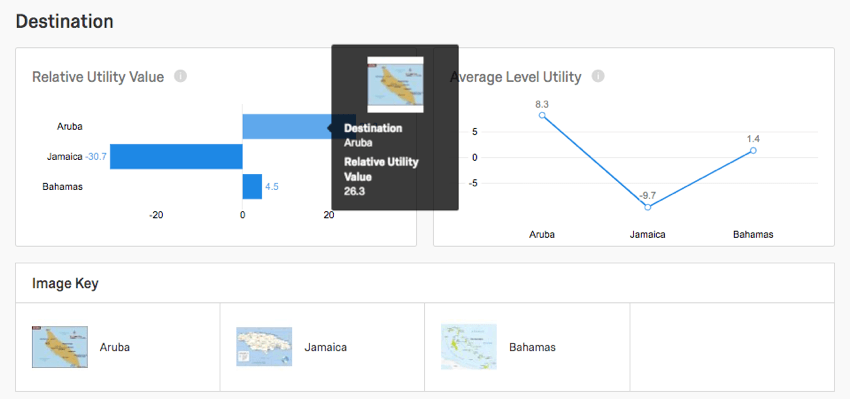This screenshot has height=399, width=850.
Task: Click the Destination section heading
Action: pyautogui.click(x=65, y=22)
